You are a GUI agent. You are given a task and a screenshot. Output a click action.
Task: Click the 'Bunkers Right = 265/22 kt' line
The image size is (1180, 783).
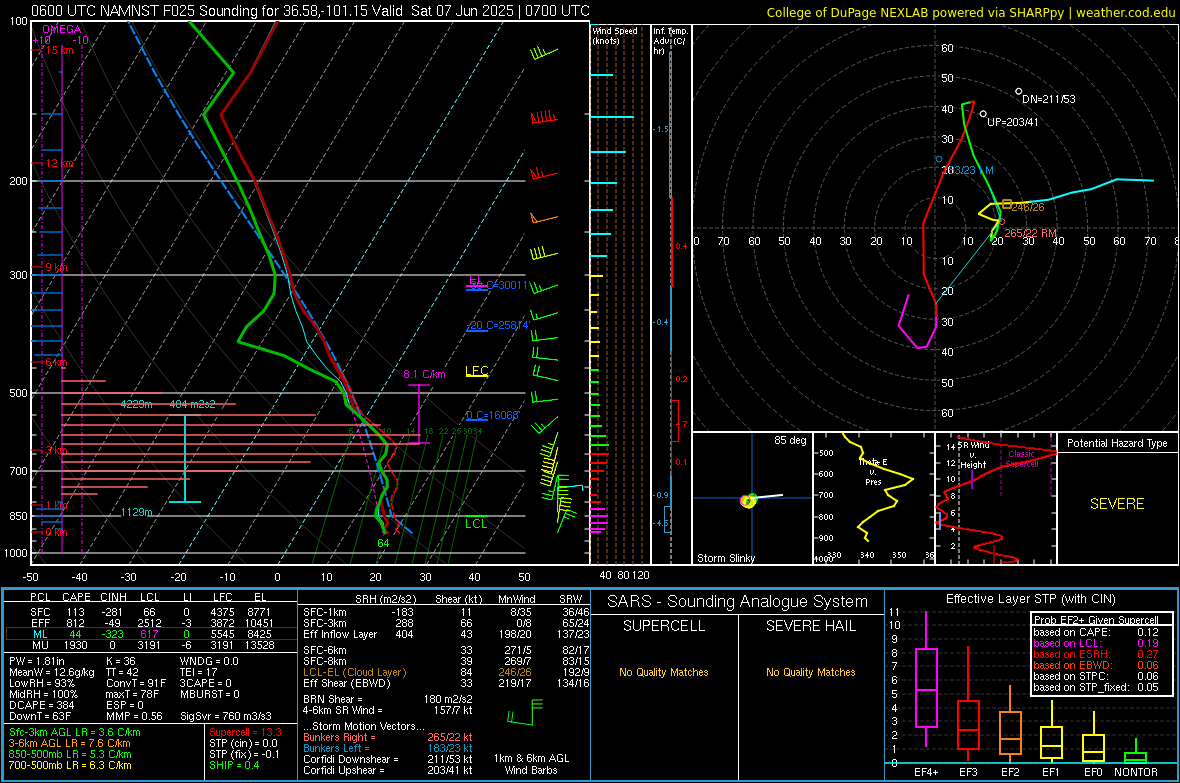tap(388, 737)
